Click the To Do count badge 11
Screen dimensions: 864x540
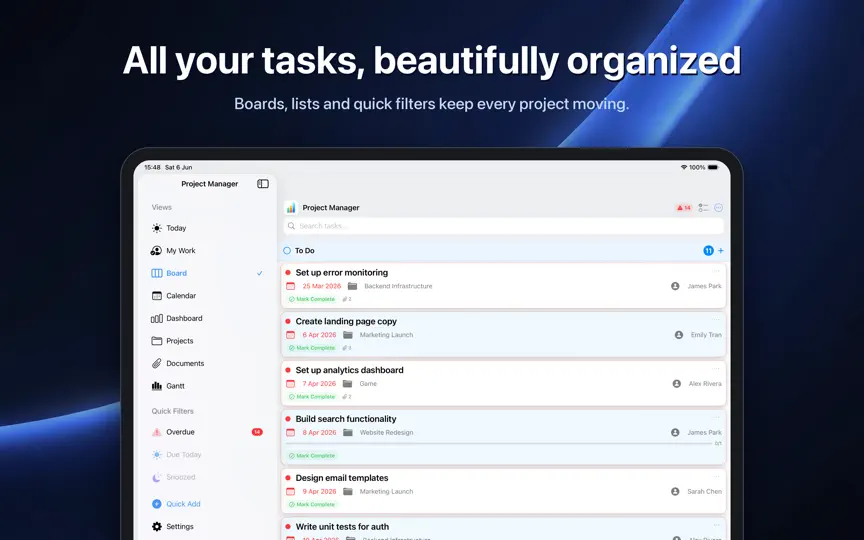(x=709, y=251)
